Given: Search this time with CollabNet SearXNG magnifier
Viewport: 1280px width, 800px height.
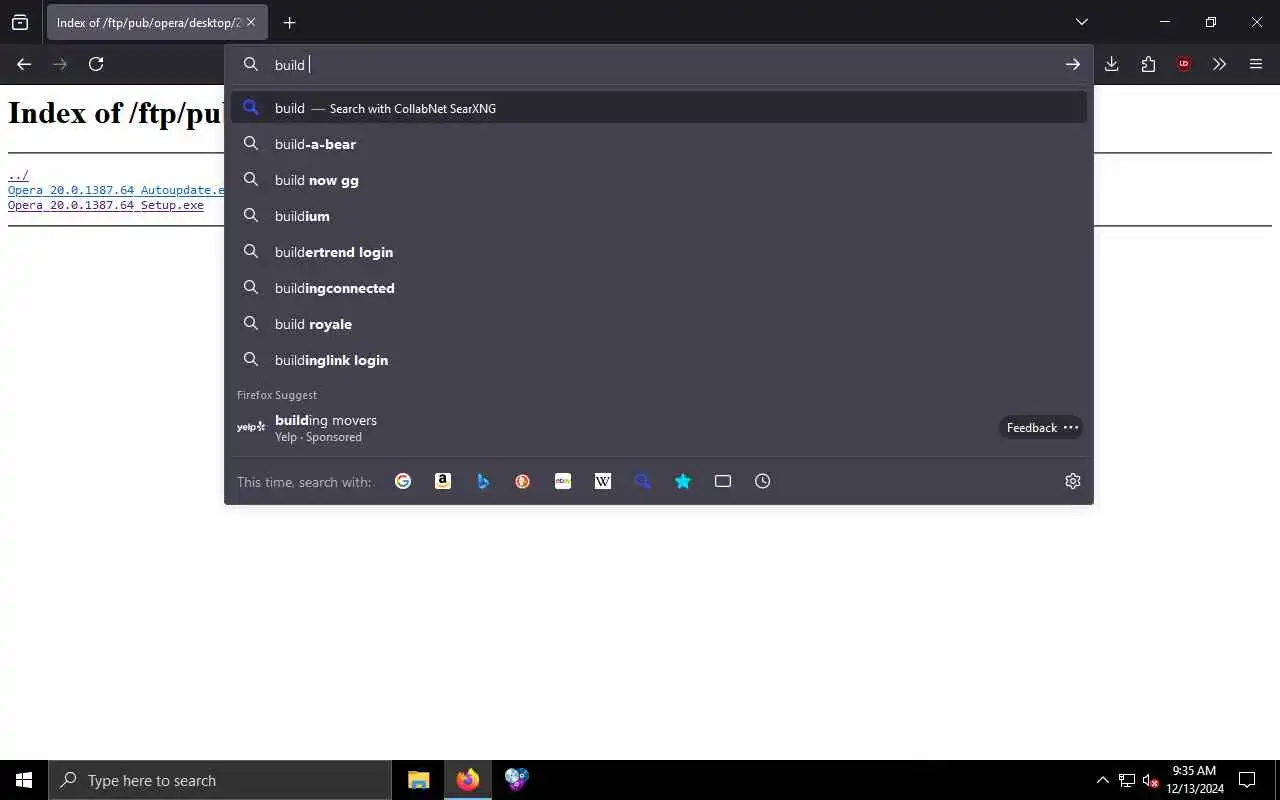Looking at the screenshot, I should [x=643, y=481].
